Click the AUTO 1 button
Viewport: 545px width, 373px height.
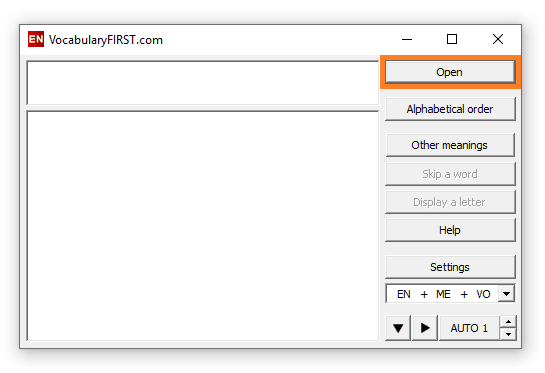(469, 328)
